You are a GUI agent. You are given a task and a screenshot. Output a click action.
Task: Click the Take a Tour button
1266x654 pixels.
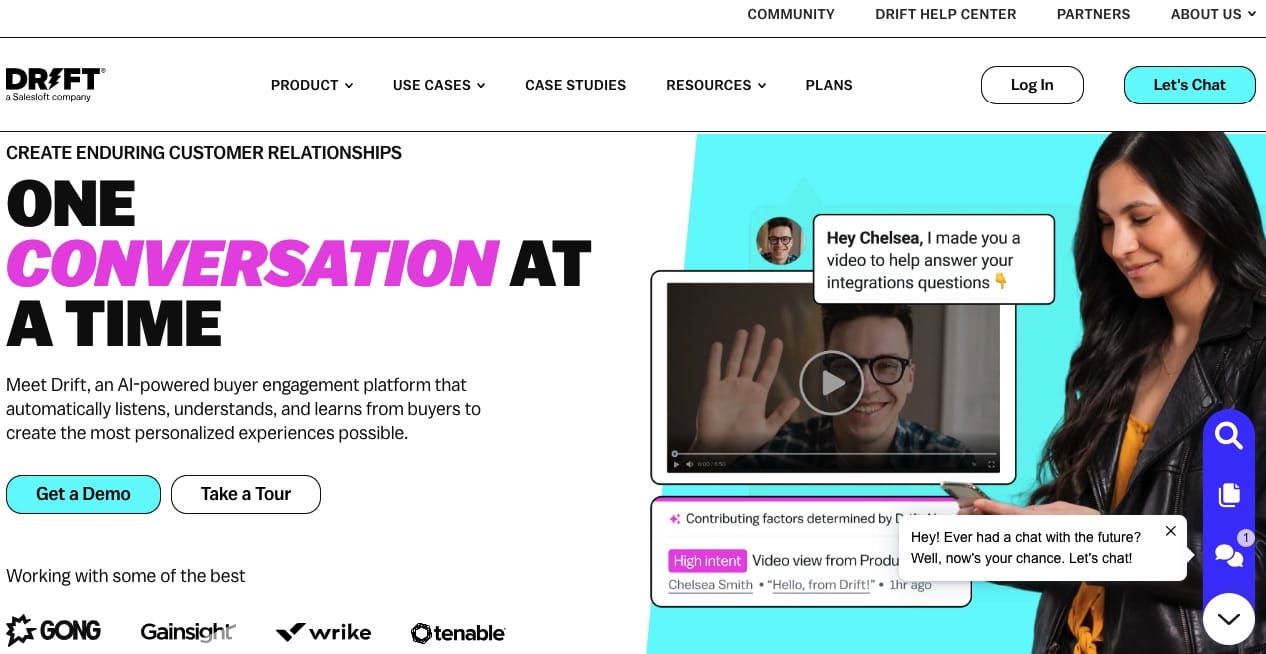(246, 494)
